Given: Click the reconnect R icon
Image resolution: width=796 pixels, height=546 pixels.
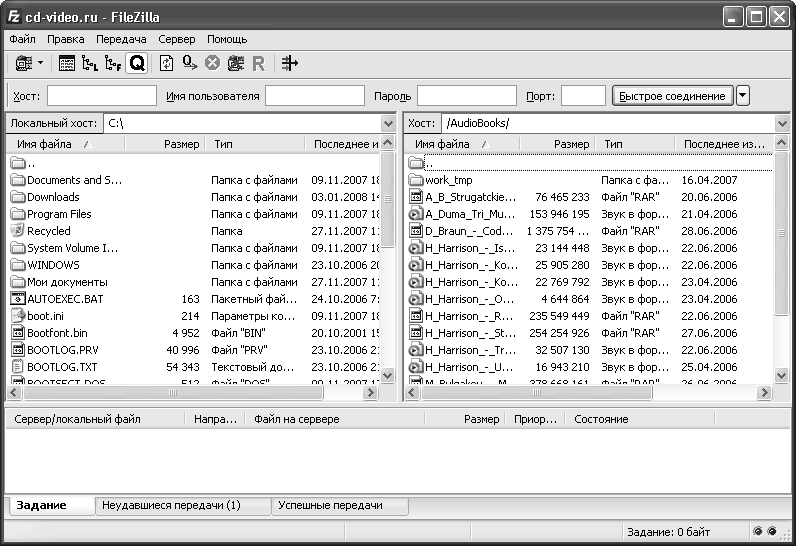Looking at the screenshot, I should (258, 63).
